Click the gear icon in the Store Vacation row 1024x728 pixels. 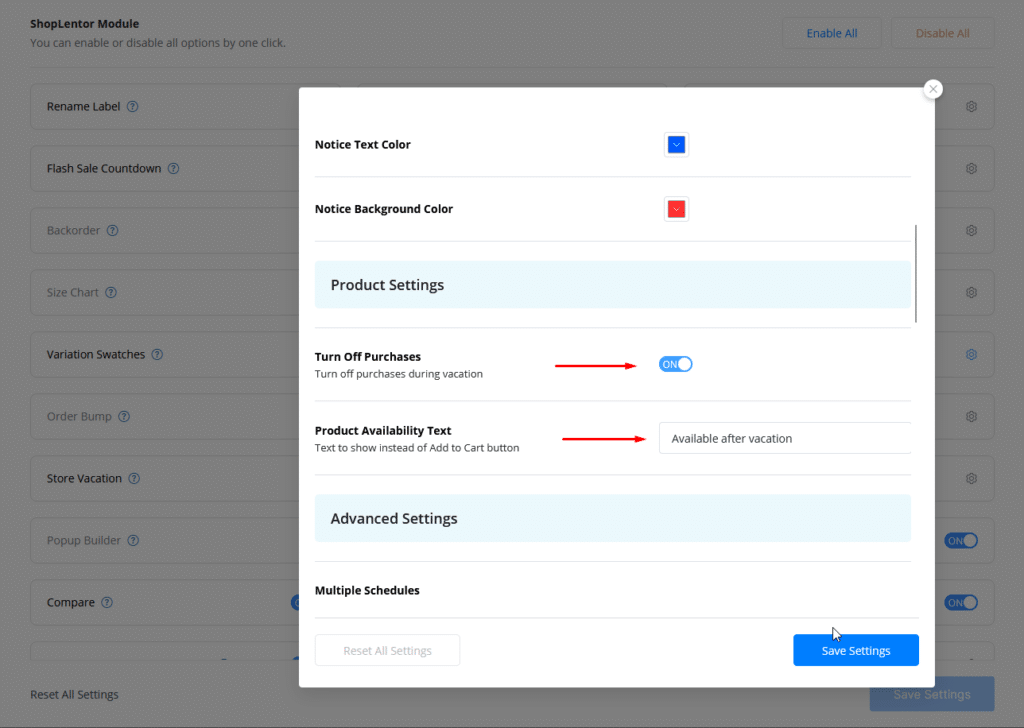point(971,479)
